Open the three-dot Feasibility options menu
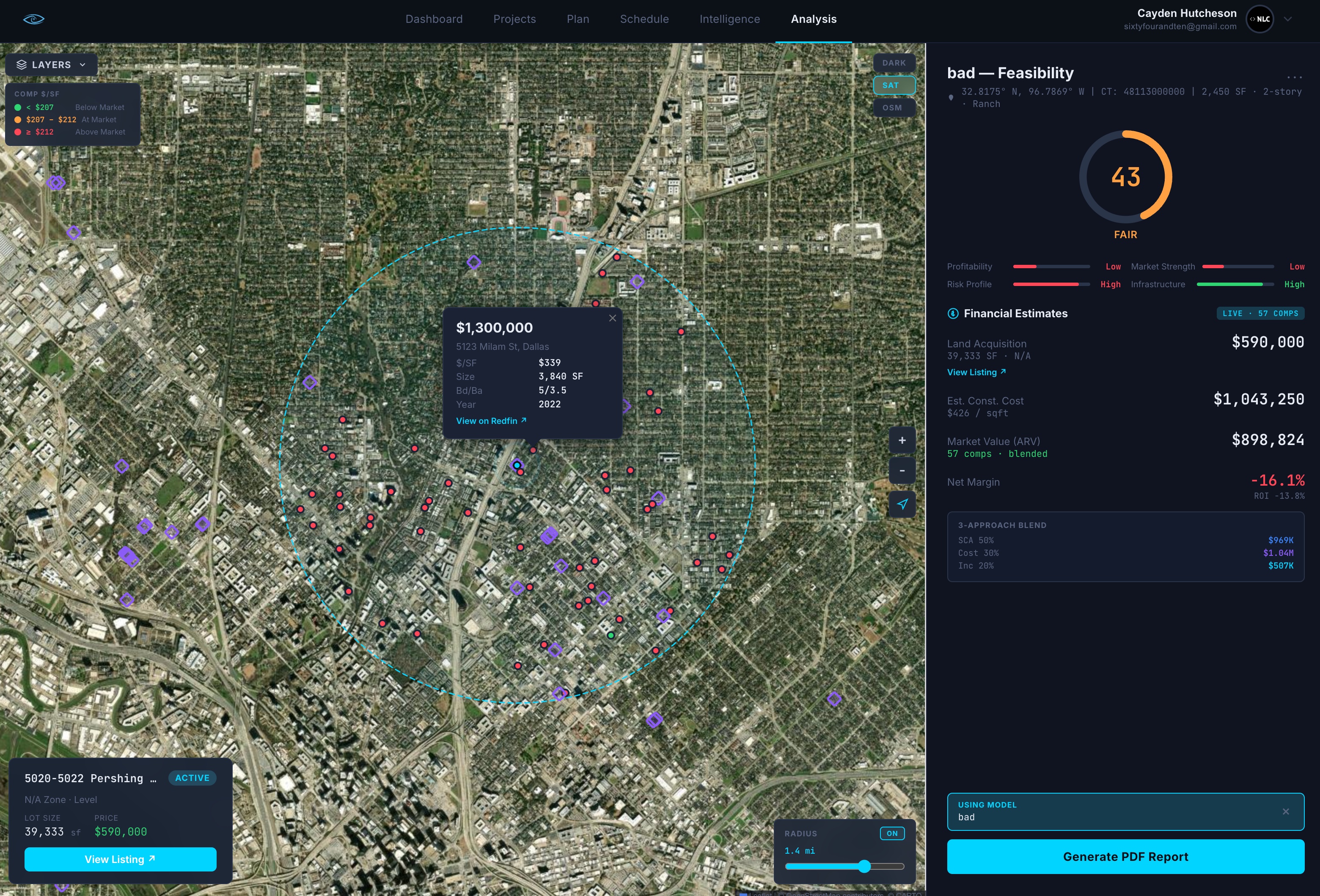This screenshot has height=896, width=1320. click(x=1295, y=77)
